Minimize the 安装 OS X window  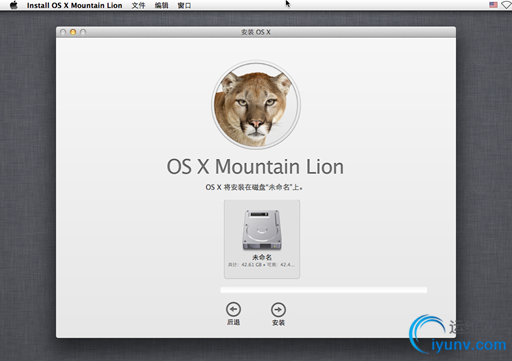coord(73,32)
